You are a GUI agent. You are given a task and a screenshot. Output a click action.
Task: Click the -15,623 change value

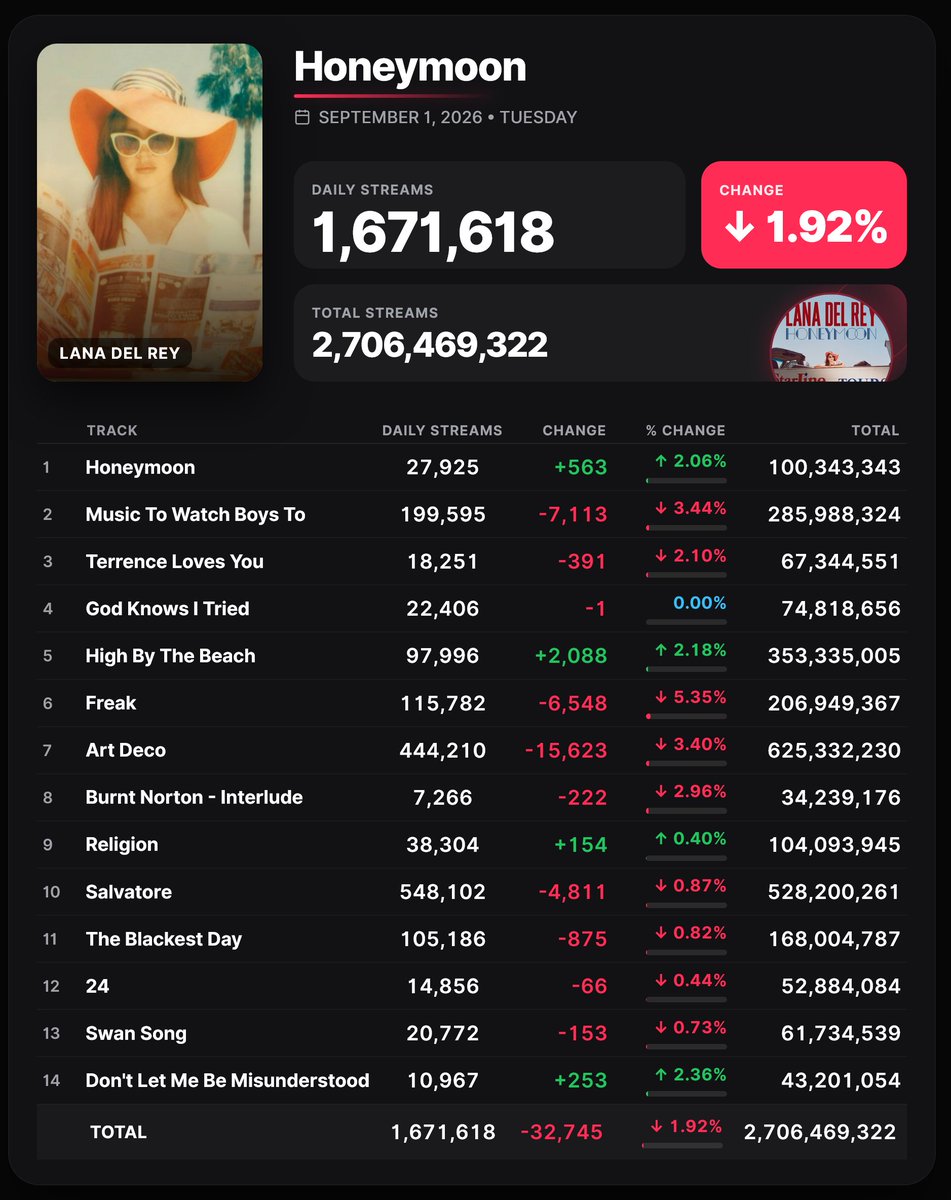(566, 750)
